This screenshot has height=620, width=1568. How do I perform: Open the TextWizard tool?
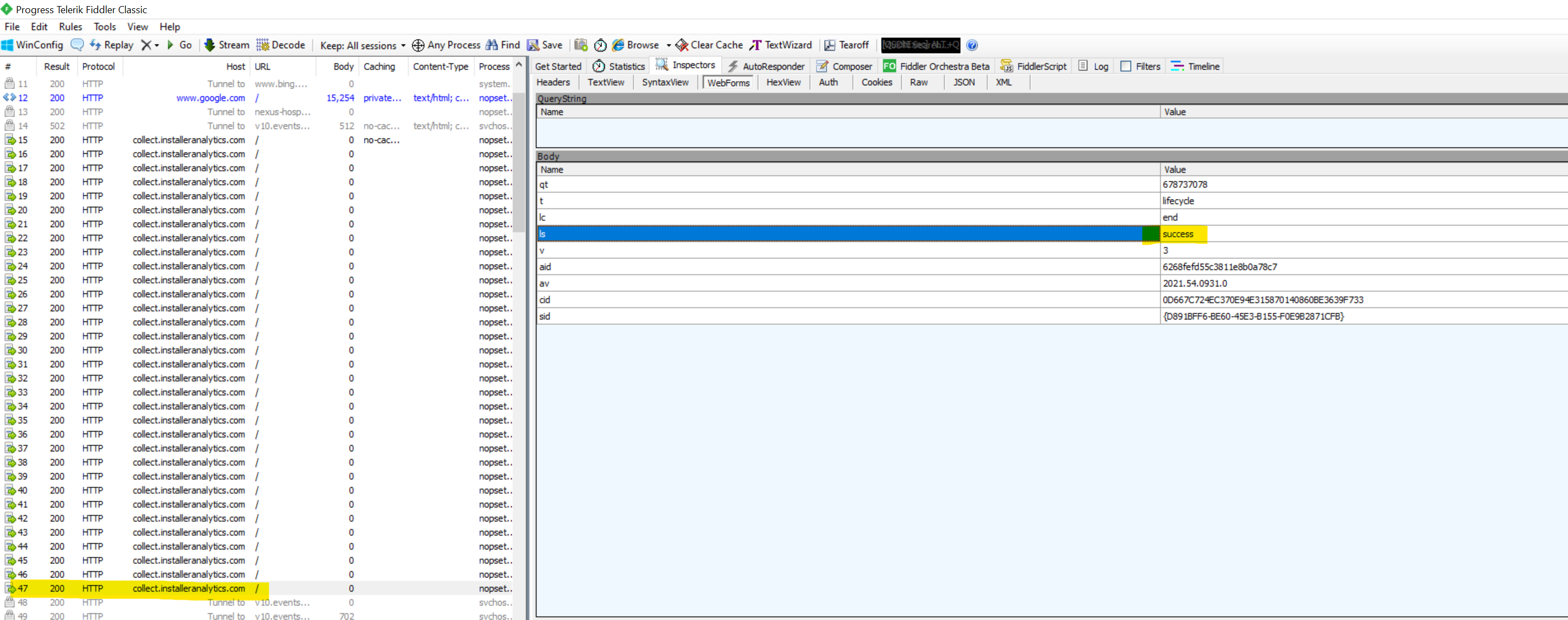[781, 45]
